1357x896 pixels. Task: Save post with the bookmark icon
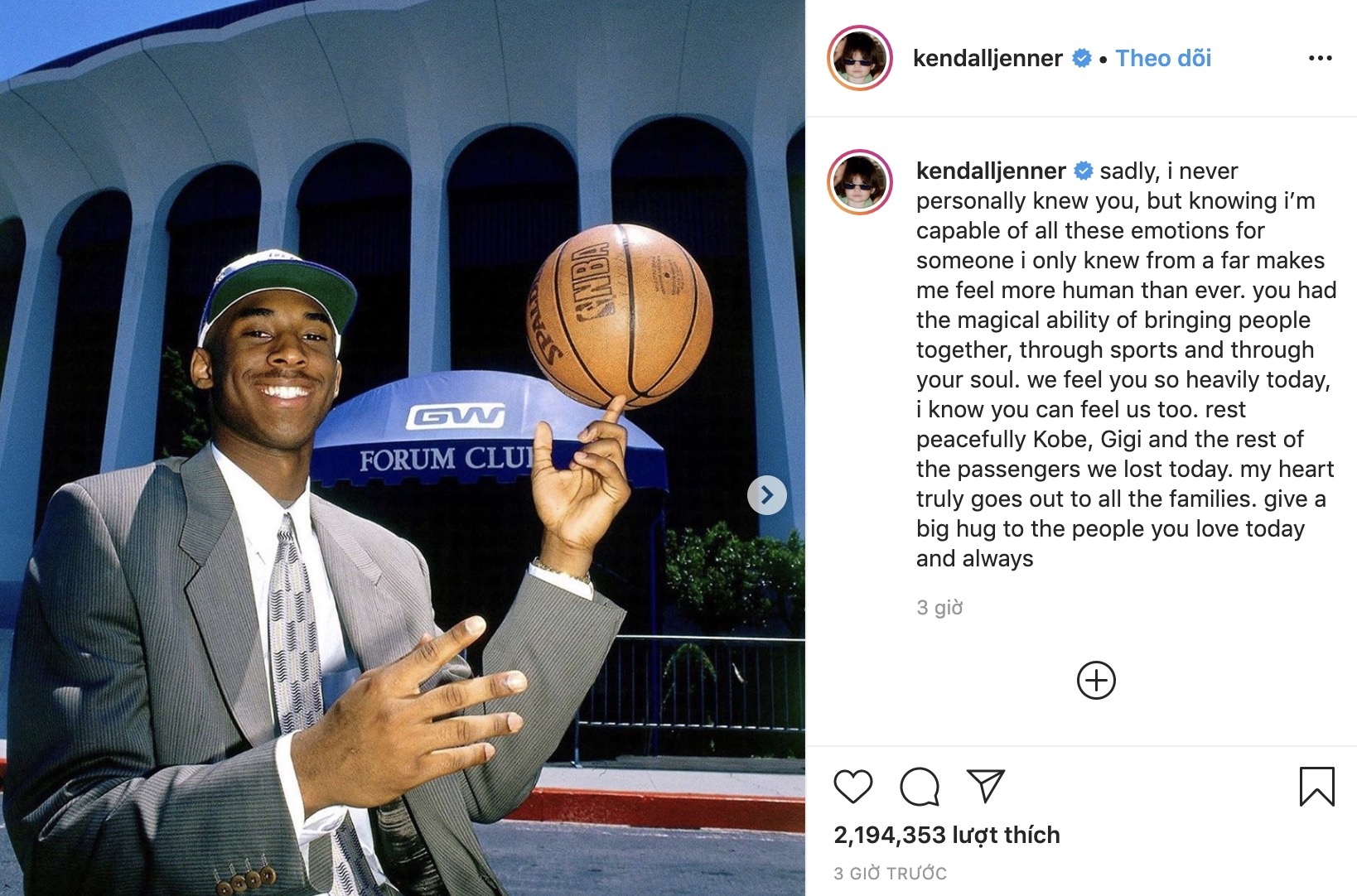point(1316,787)
